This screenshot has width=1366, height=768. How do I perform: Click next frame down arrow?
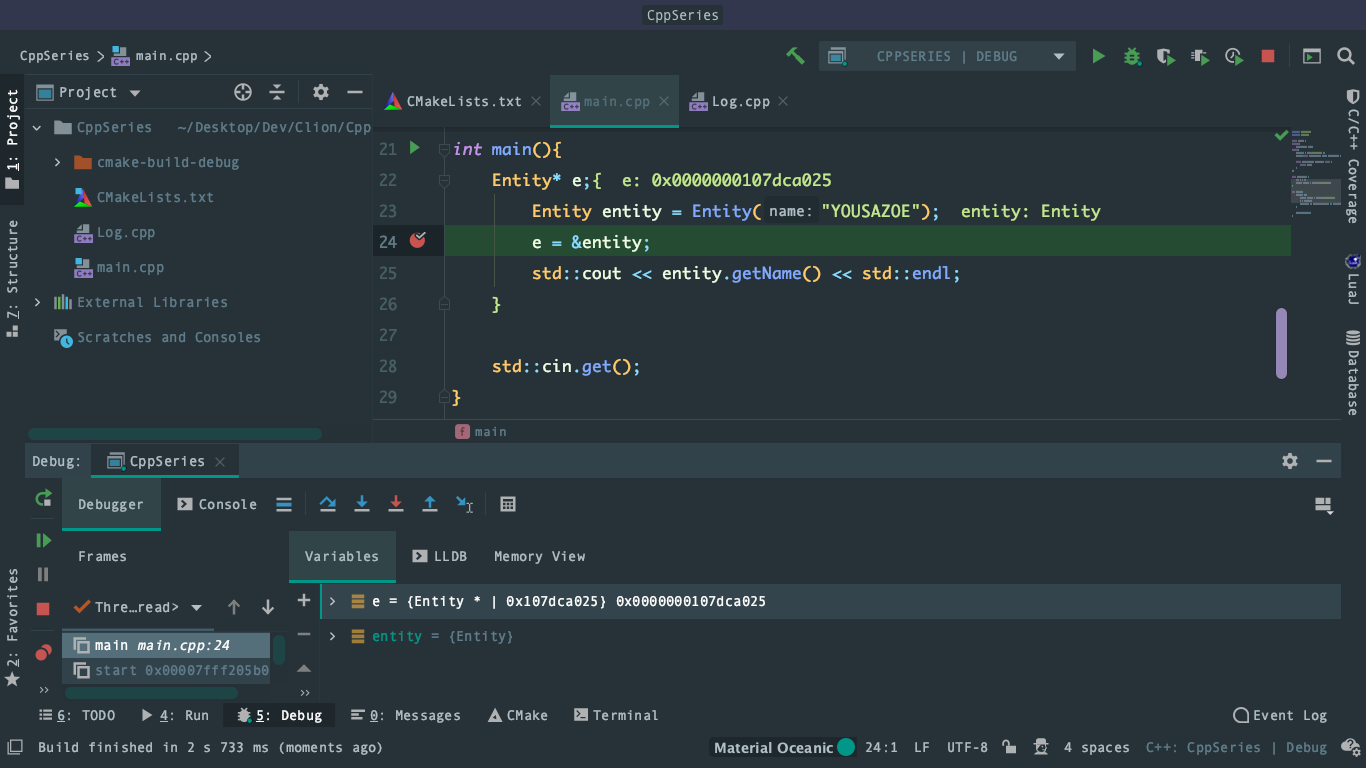(268, 607)
